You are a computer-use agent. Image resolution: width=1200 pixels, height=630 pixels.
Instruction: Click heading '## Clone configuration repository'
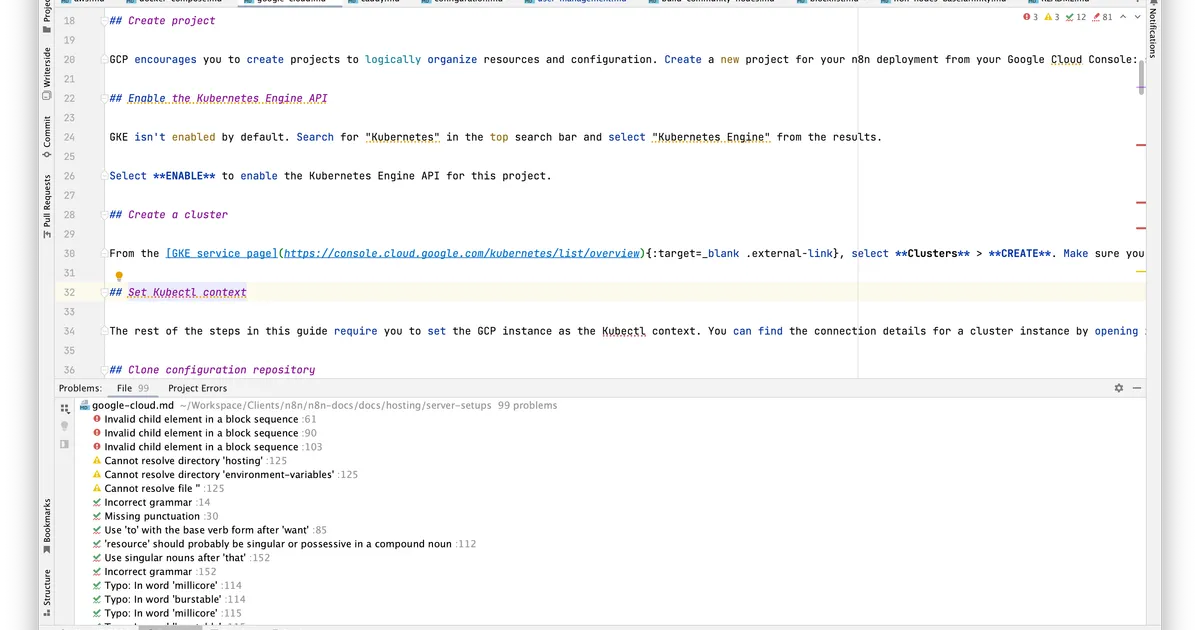[212, 370]
